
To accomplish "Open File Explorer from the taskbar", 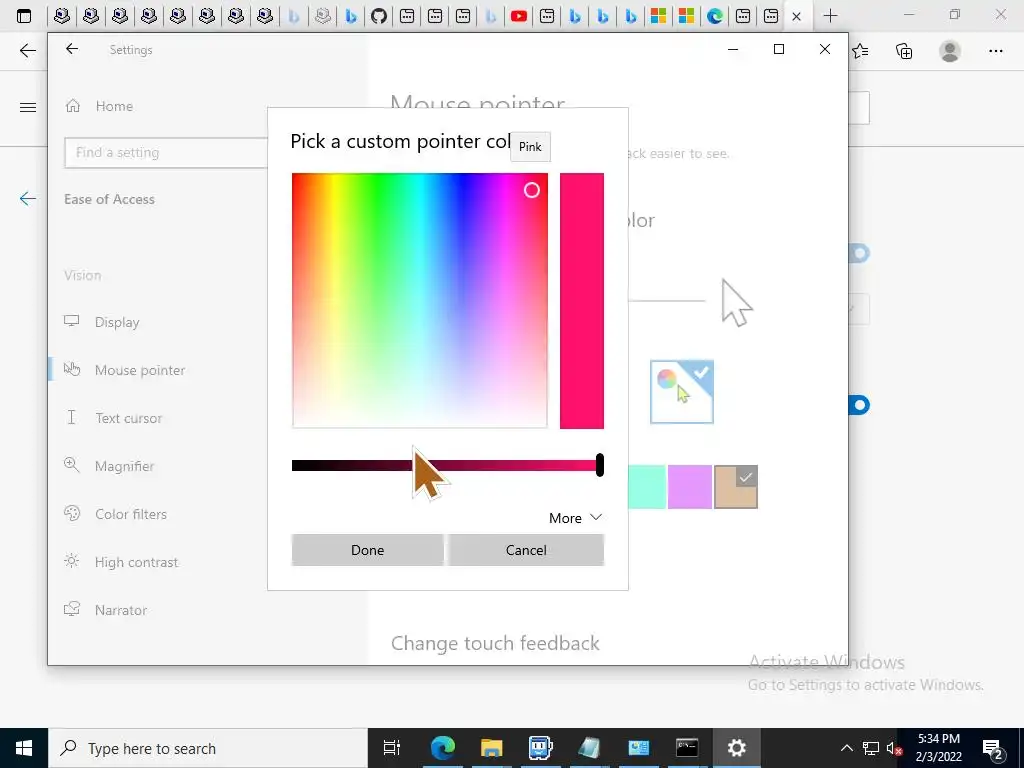I will [x=491, y=748].
